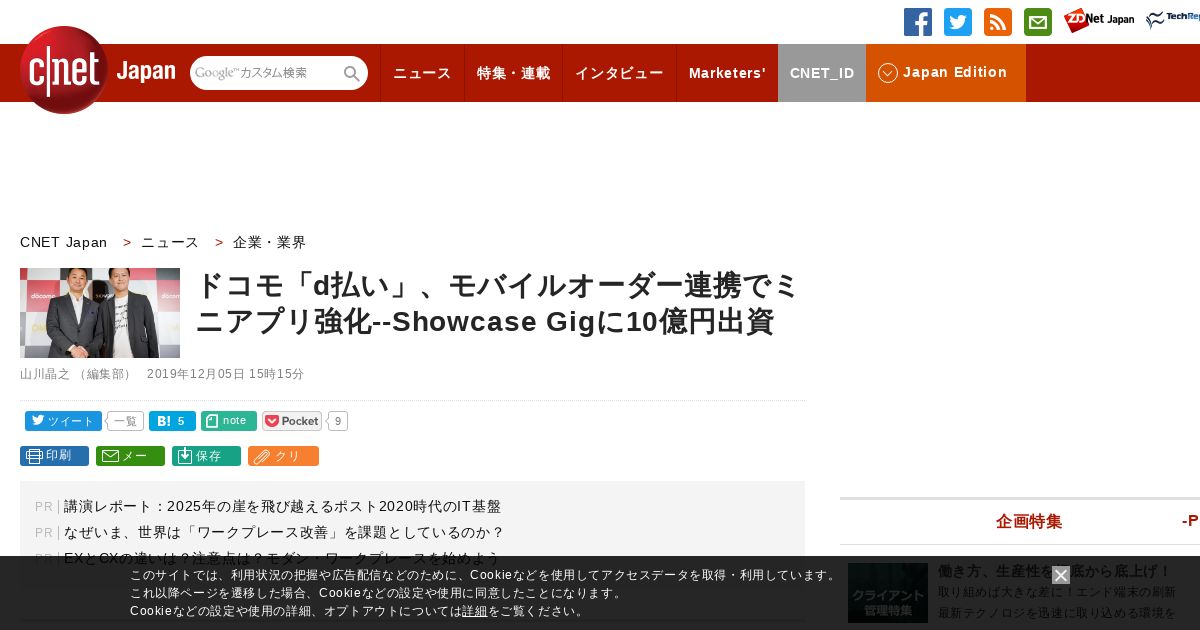The image size is (1200, 630).
Task: Click the Hatena bookmark B! button
Action: tap(172, 421)
